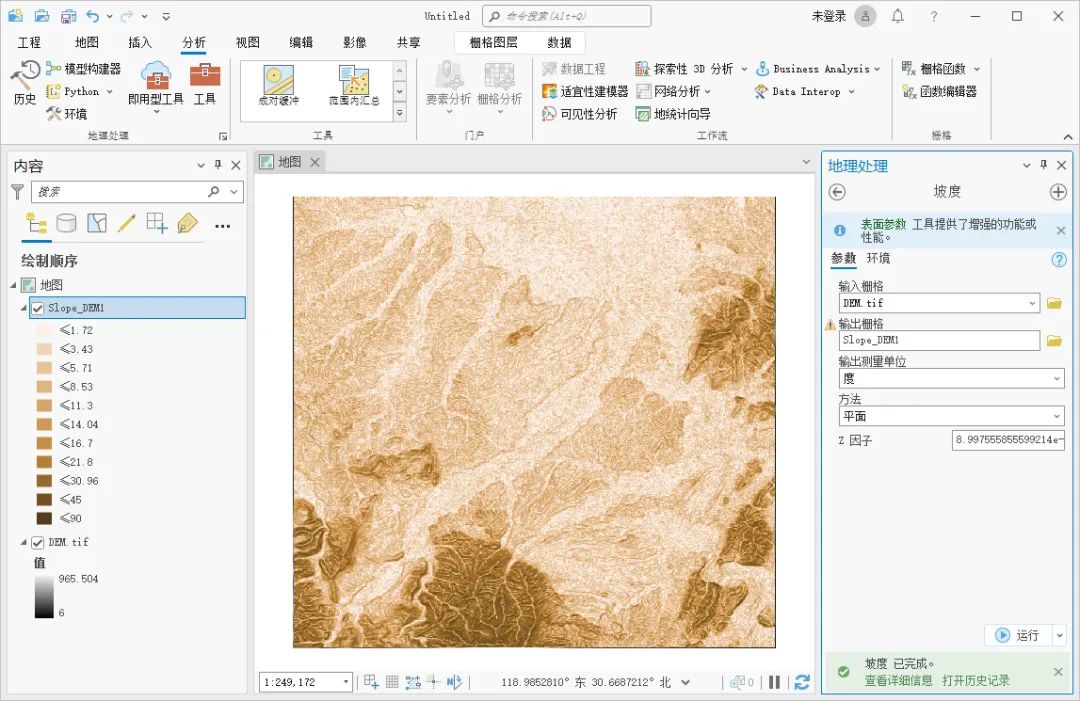1080x701 pixels.
Task: Open 函数编辑器 function editor
Action: (939, 91)
